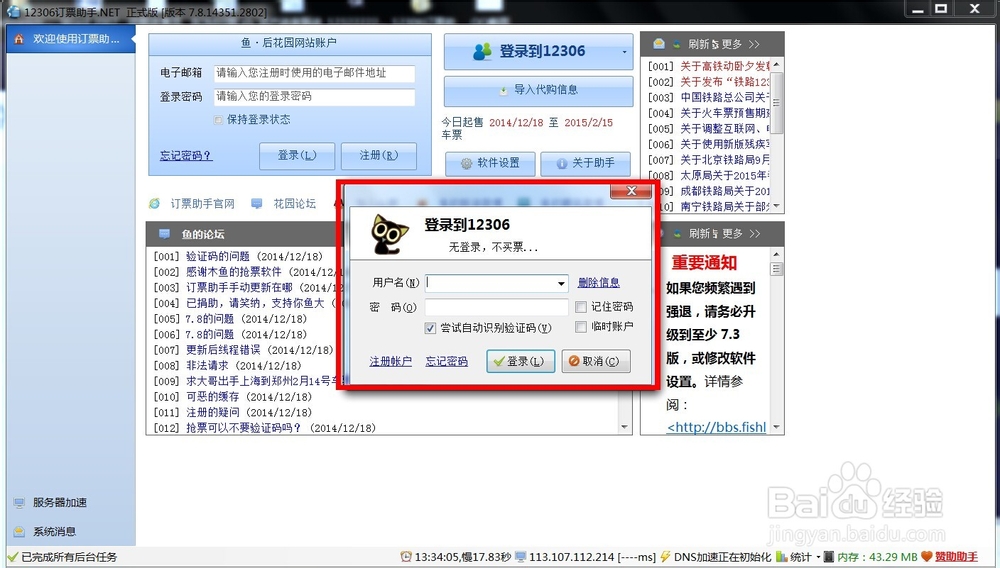Click the home icon on 欢迎使用订票助手 tab
Viewport: 1000px width, 568px height.
(x=18, y=39)
